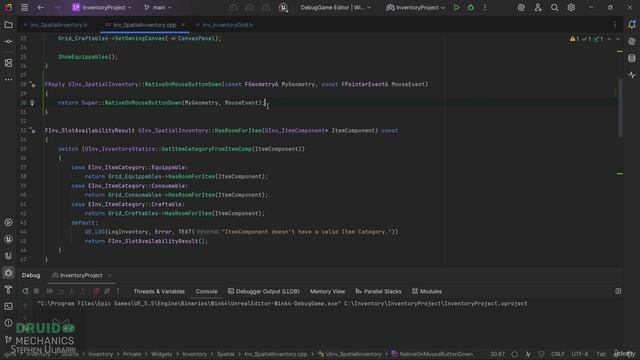The image size is (640, 360).
Task: Run the project with green play button
Action: [x=456, y=7]
